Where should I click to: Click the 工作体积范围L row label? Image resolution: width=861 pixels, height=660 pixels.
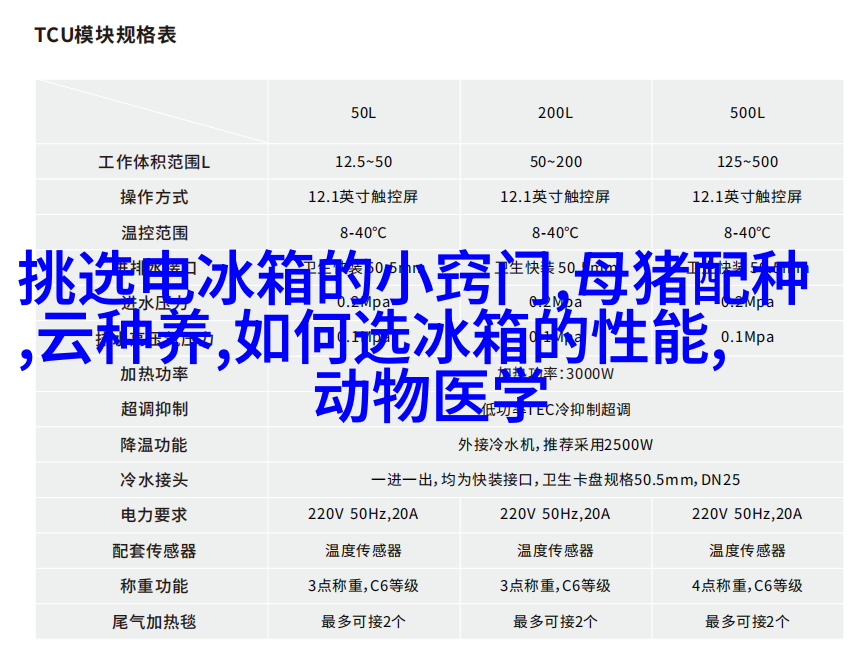coord(154,162)
